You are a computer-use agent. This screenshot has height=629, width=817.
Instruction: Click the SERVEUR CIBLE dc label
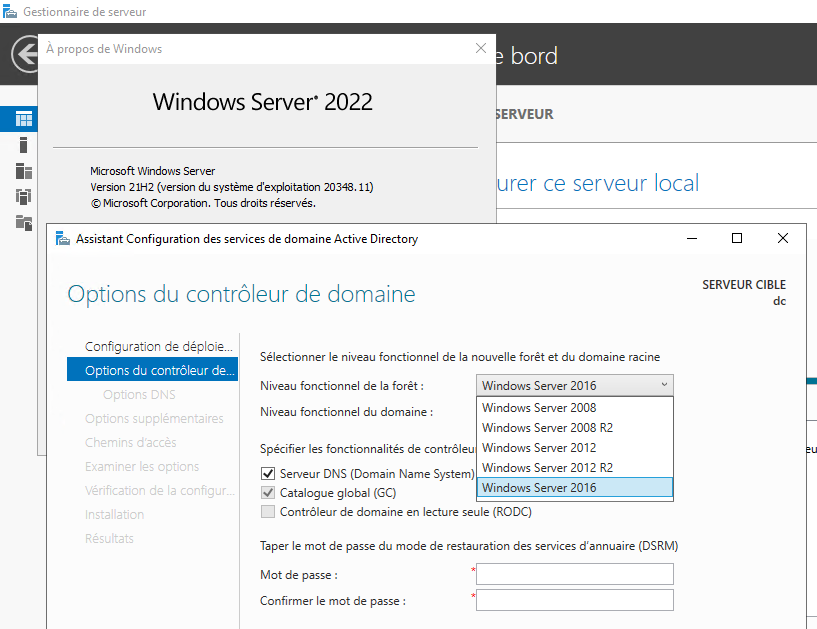tap(744, 292)
